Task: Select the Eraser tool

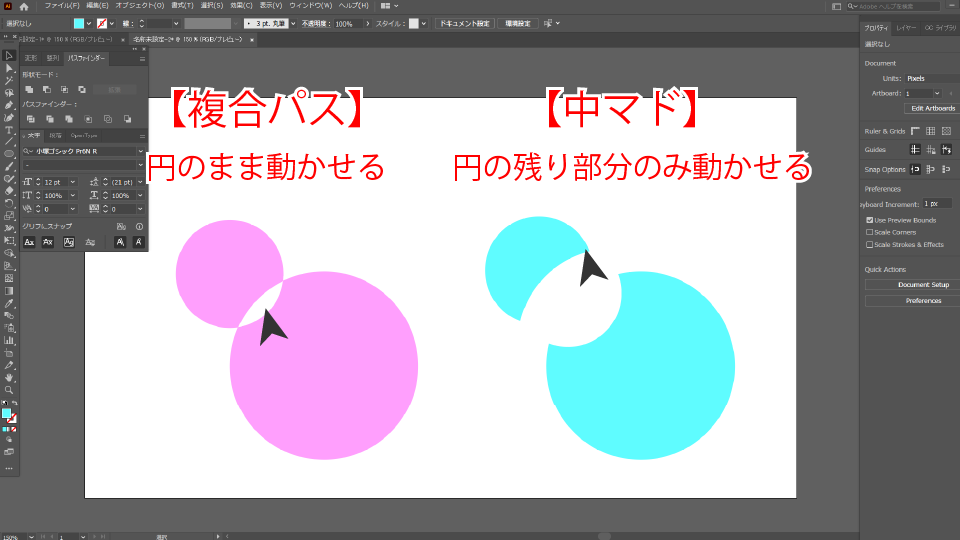Action: [9, 191]
